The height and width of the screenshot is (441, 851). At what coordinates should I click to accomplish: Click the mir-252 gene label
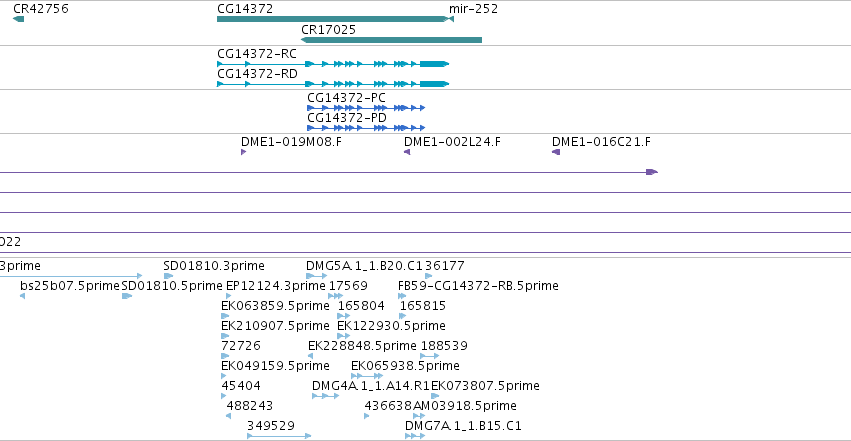(473, 9)
